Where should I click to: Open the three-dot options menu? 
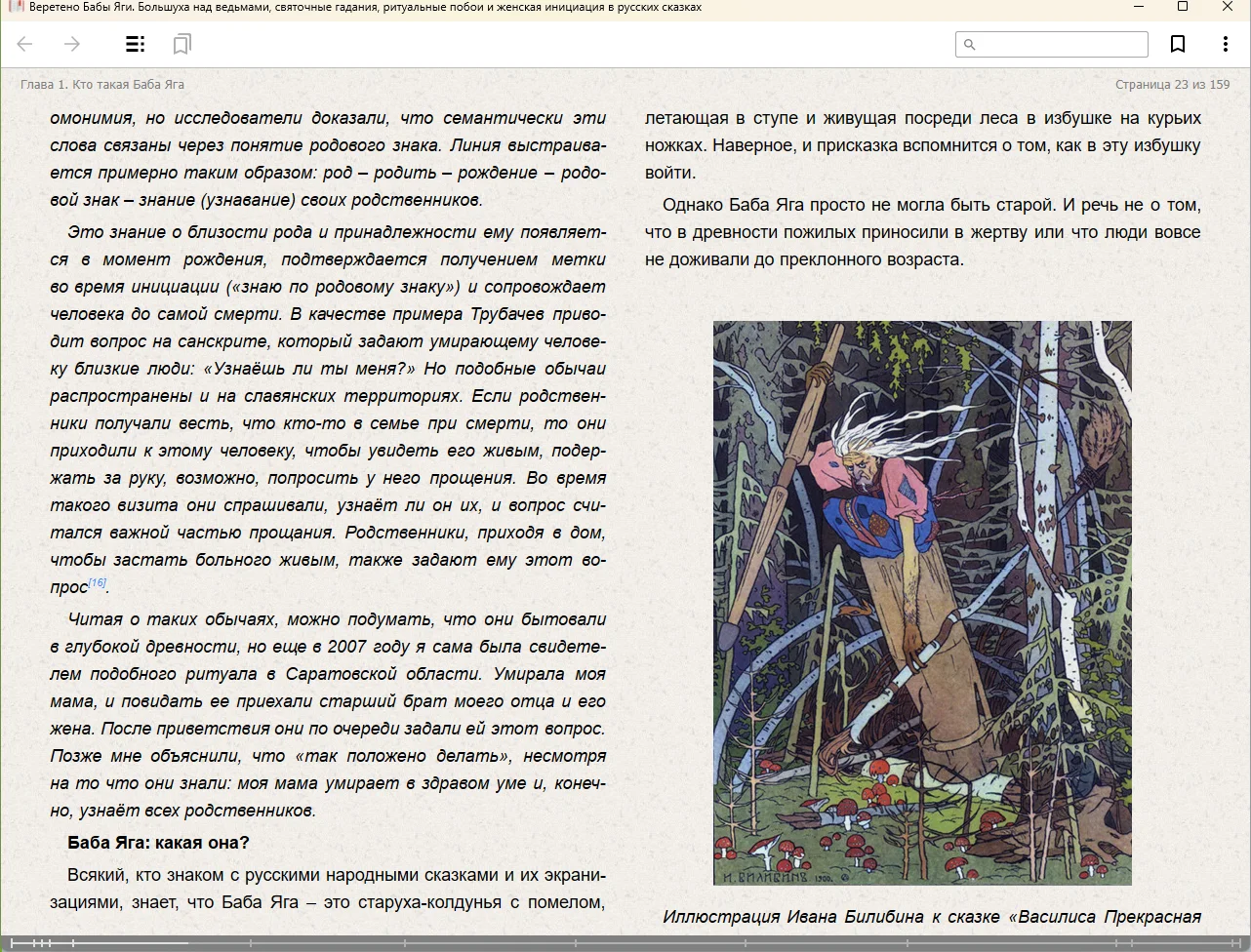coord(1225,44)
